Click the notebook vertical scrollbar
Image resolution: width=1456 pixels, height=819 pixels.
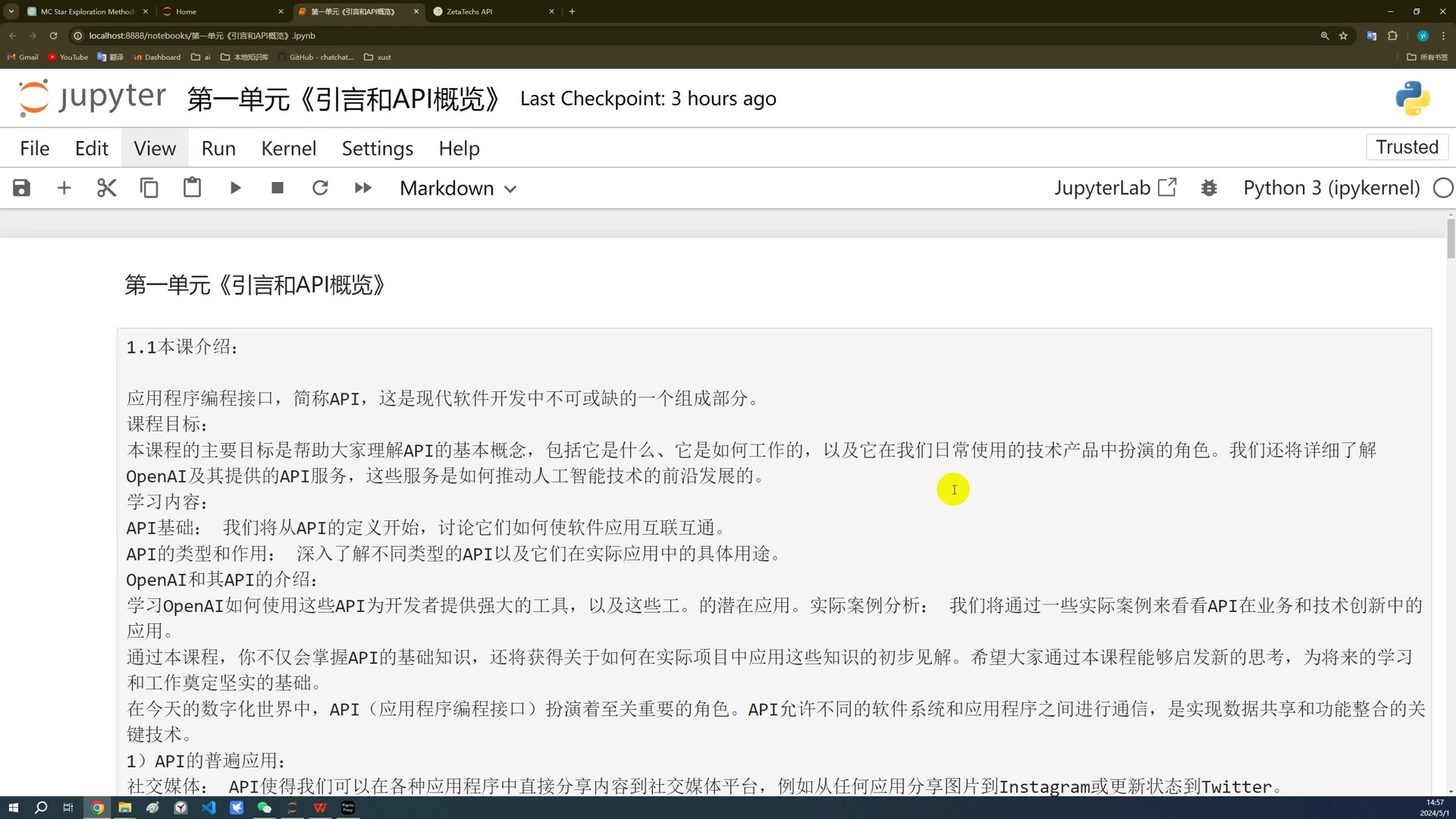click(1450, 240)
